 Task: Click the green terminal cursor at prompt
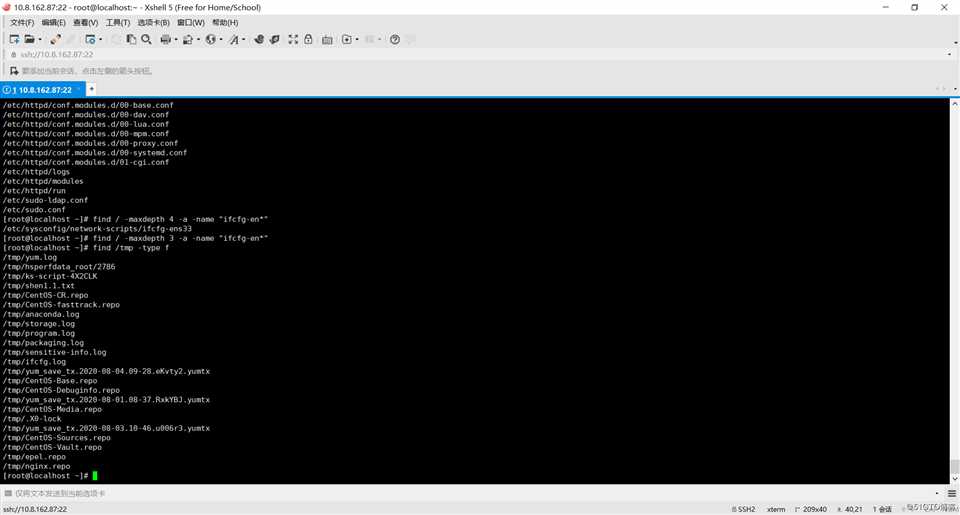point(95,475)
